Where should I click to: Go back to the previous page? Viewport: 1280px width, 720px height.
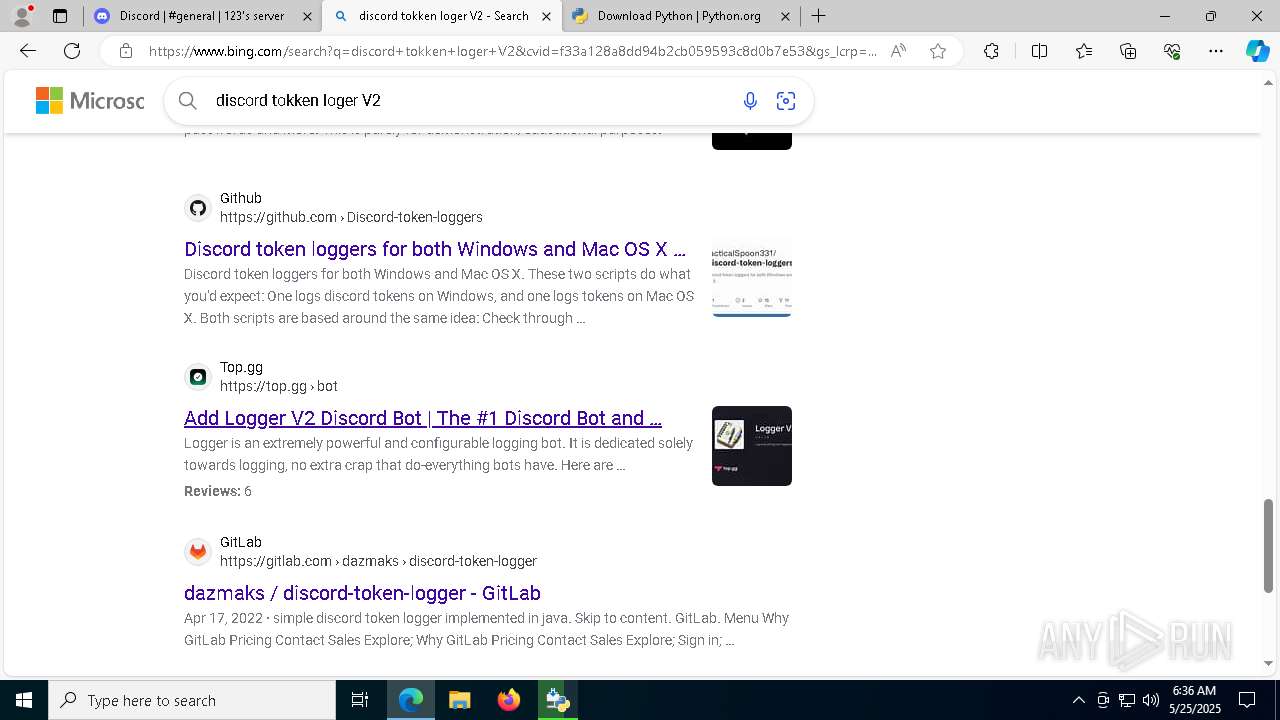[28, 51]
